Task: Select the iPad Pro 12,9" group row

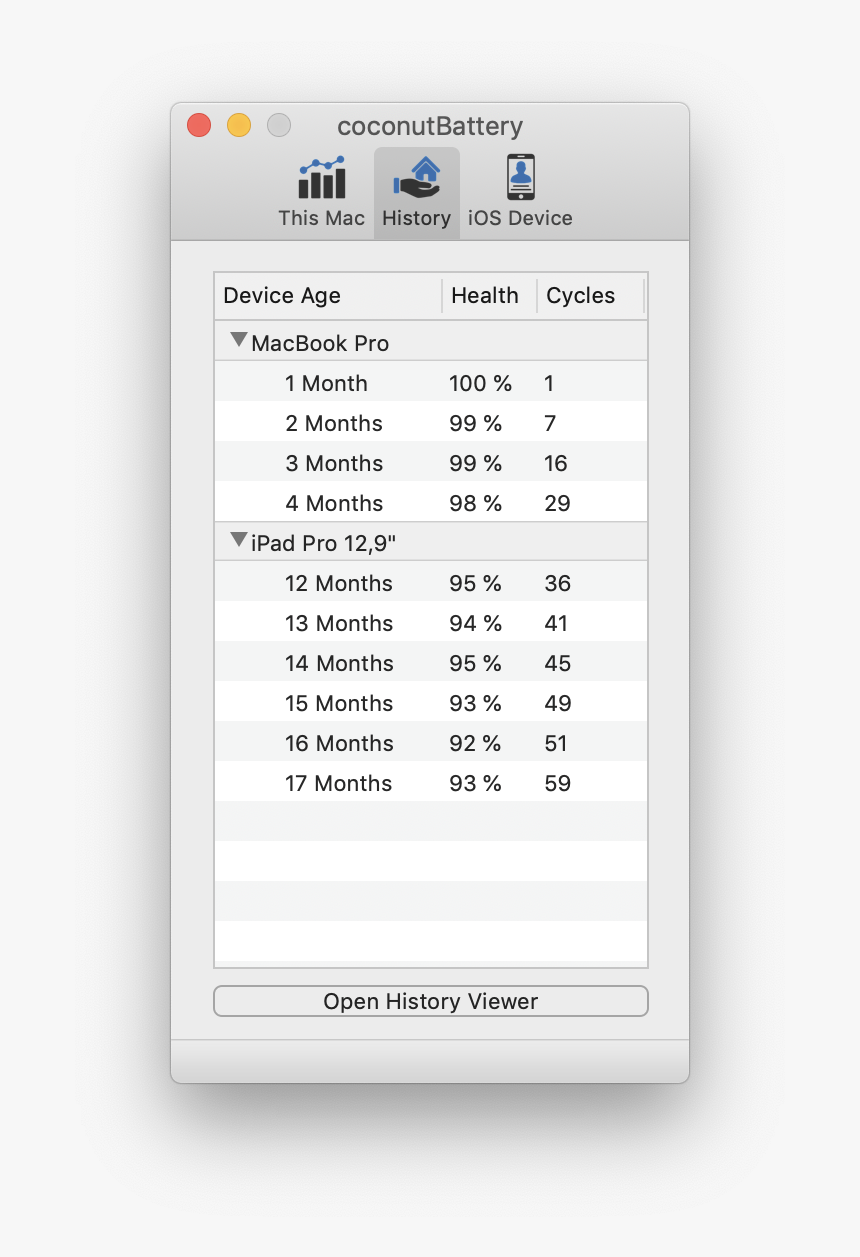Action: (x=431, y=542)
